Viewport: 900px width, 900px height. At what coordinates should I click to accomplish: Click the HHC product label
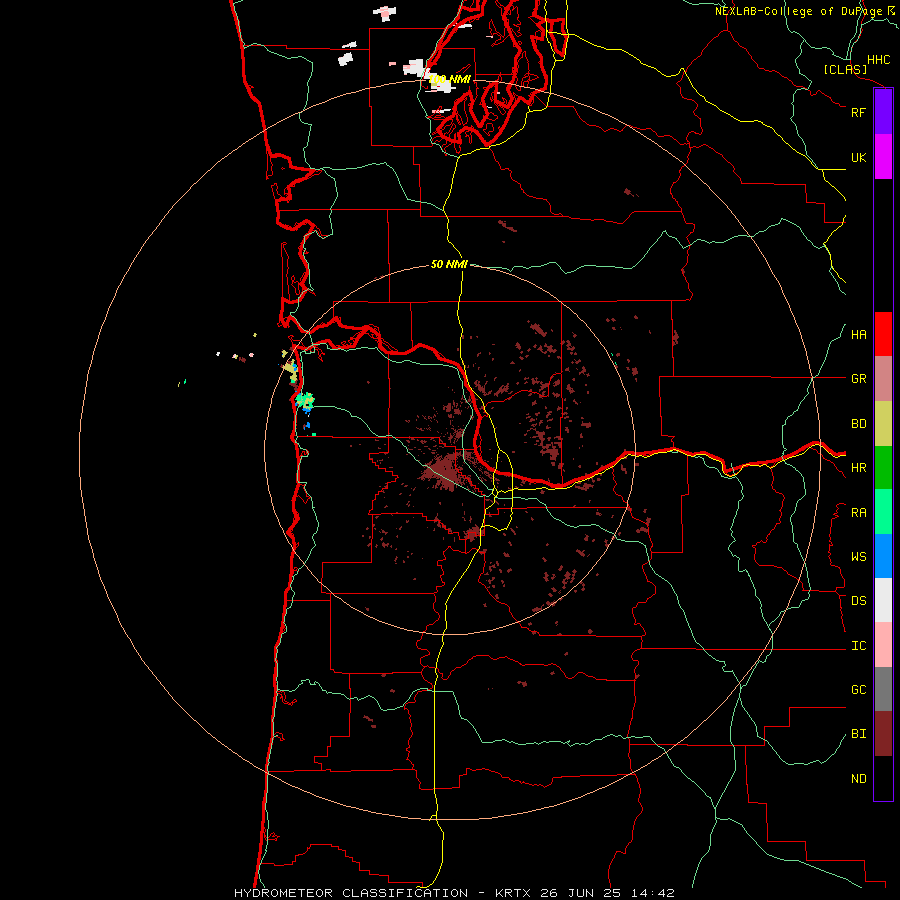878,60
